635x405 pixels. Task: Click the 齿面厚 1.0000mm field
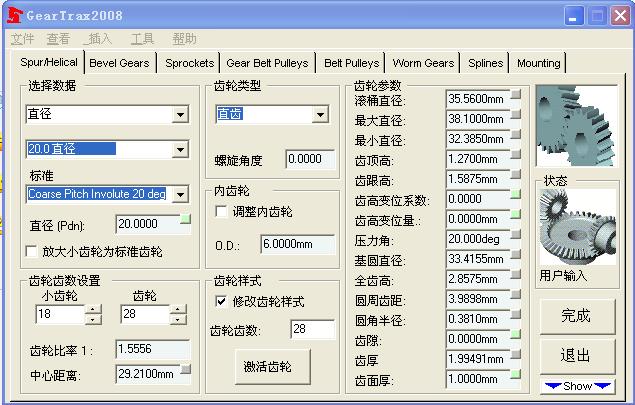(x=482, y=379)
